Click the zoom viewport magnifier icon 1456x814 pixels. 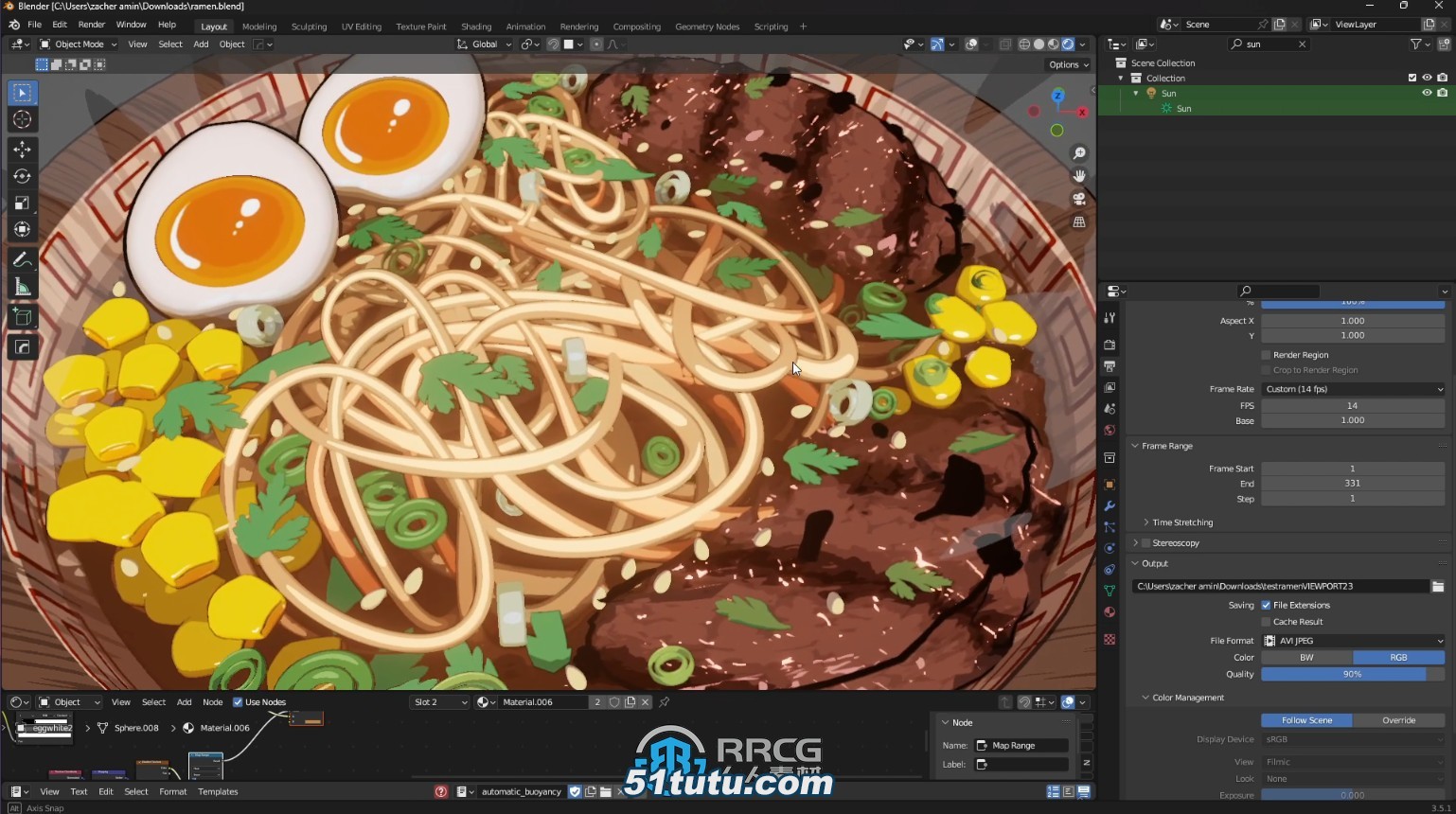click(1079, 153)
